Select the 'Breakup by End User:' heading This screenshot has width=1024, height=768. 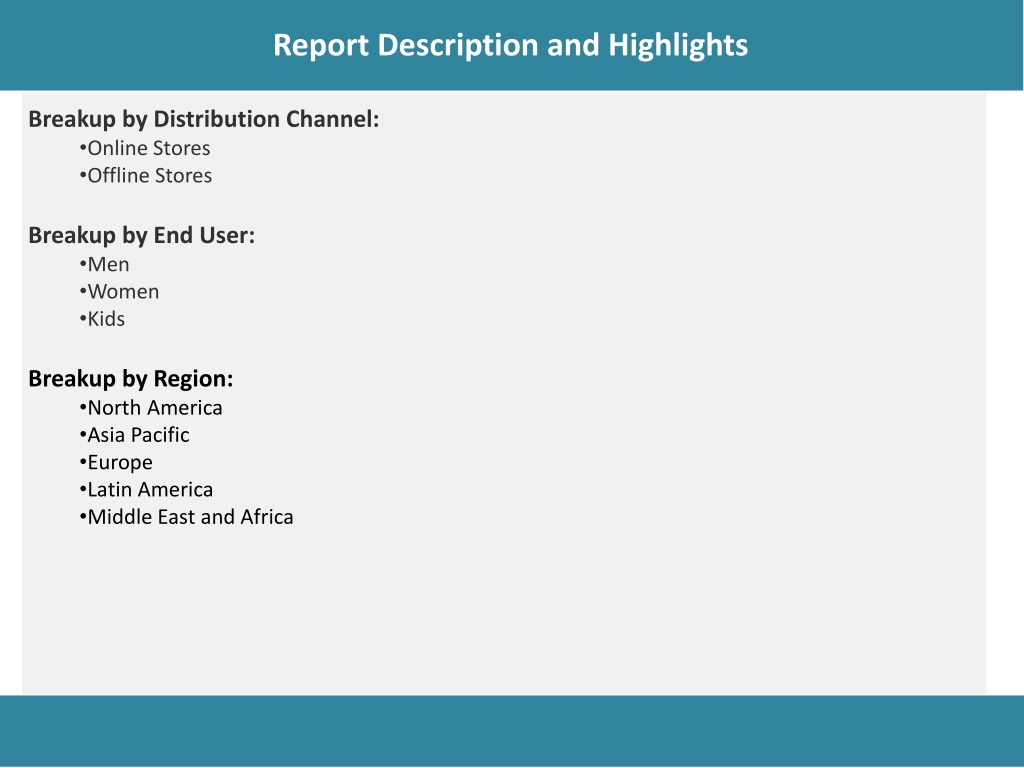(142, 236)
